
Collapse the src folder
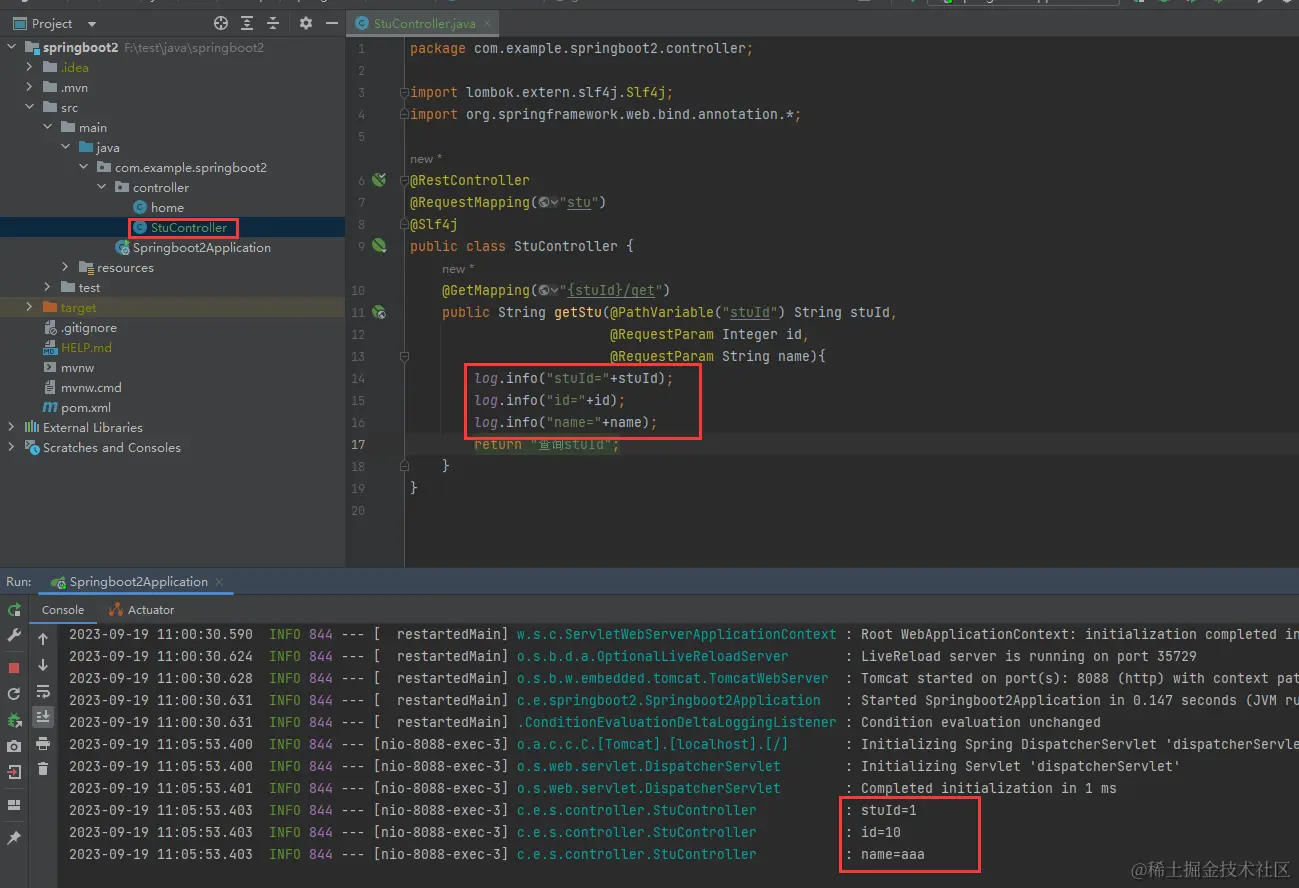(30, 107)
